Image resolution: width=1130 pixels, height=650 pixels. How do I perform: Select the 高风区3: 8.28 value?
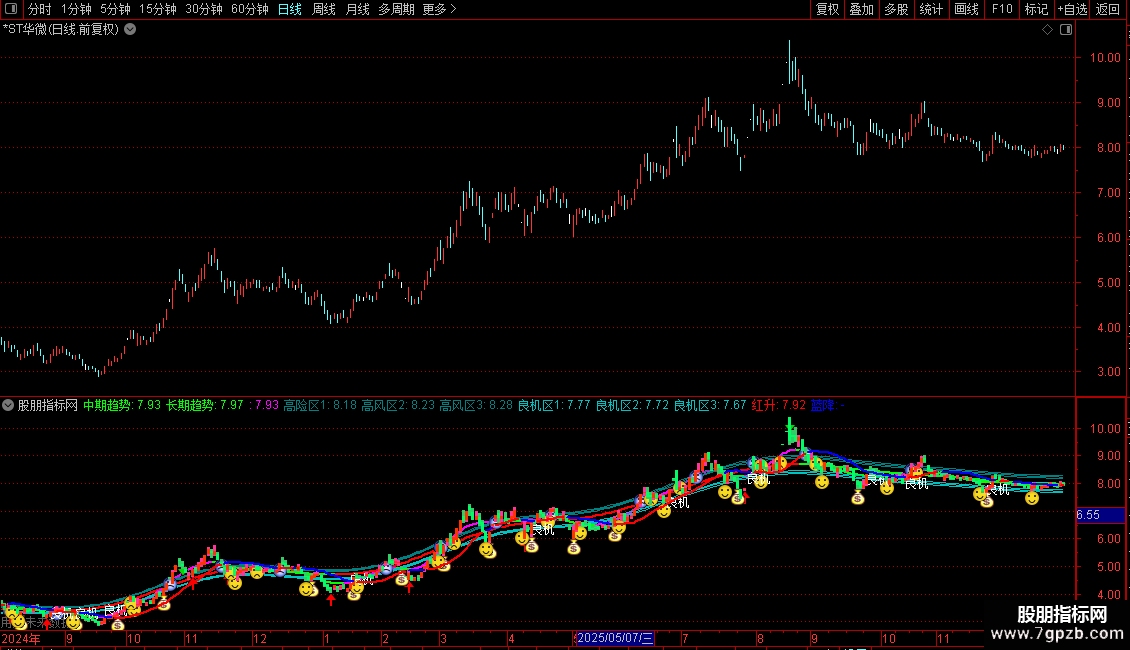click(x=476, y=406)
